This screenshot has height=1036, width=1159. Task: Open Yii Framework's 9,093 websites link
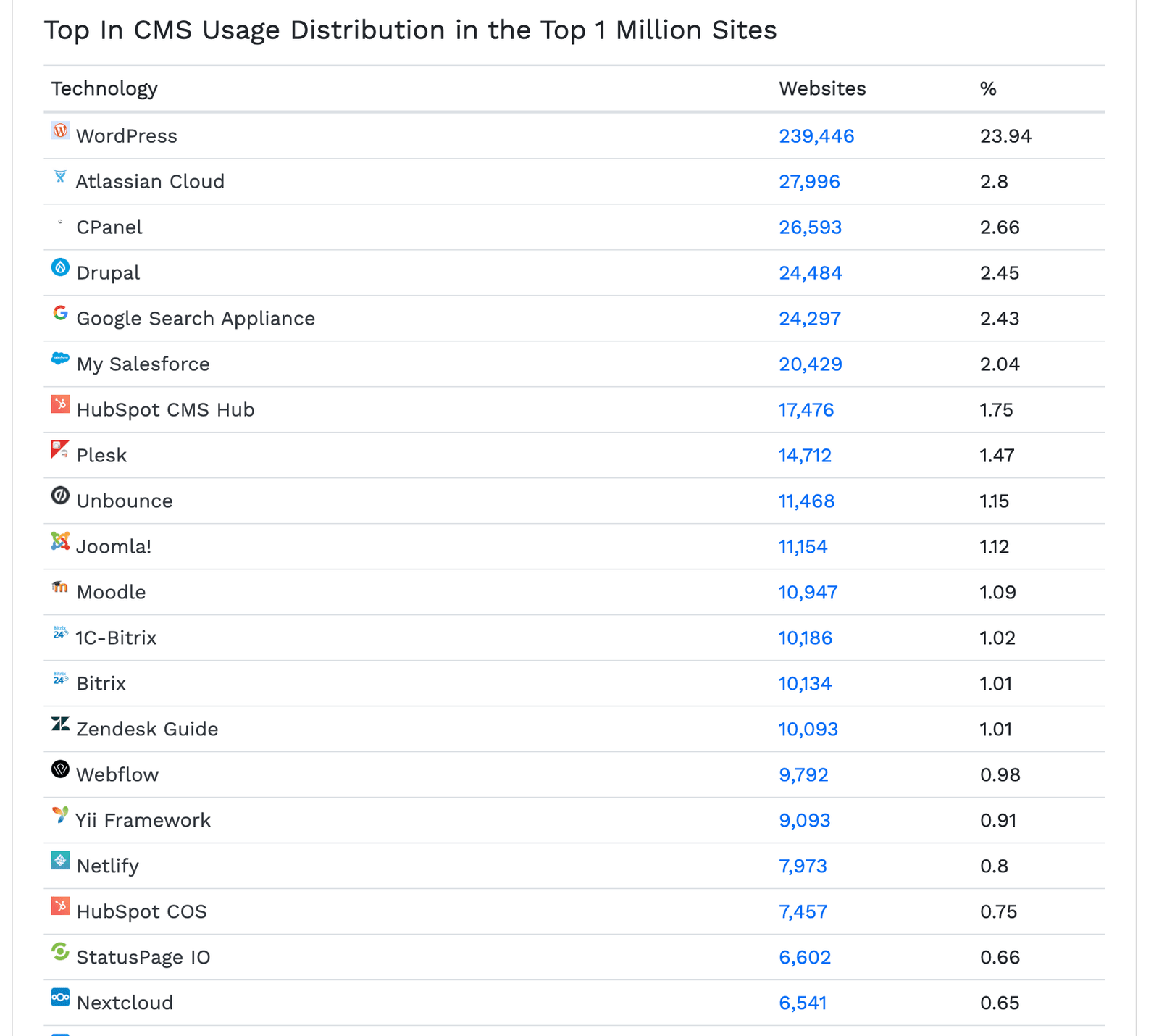coord(804,821)
